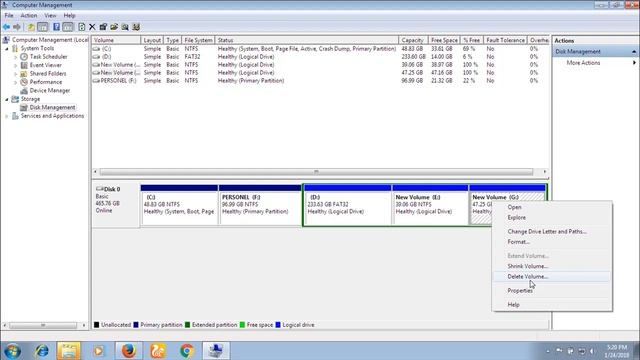Viewport: 640px width, 360px height.
Task: Choose Shrink Volume from the context menu
Action: 527,266
